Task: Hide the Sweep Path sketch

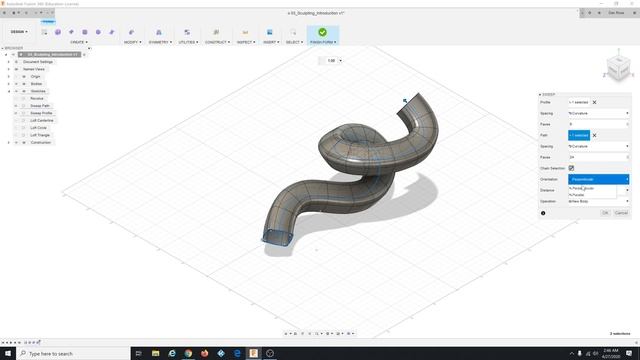Action: click(16, 106)
